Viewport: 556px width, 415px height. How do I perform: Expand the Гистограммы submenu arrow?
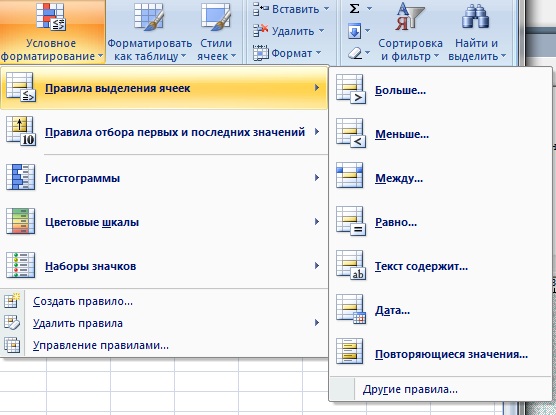pos(317,177)
